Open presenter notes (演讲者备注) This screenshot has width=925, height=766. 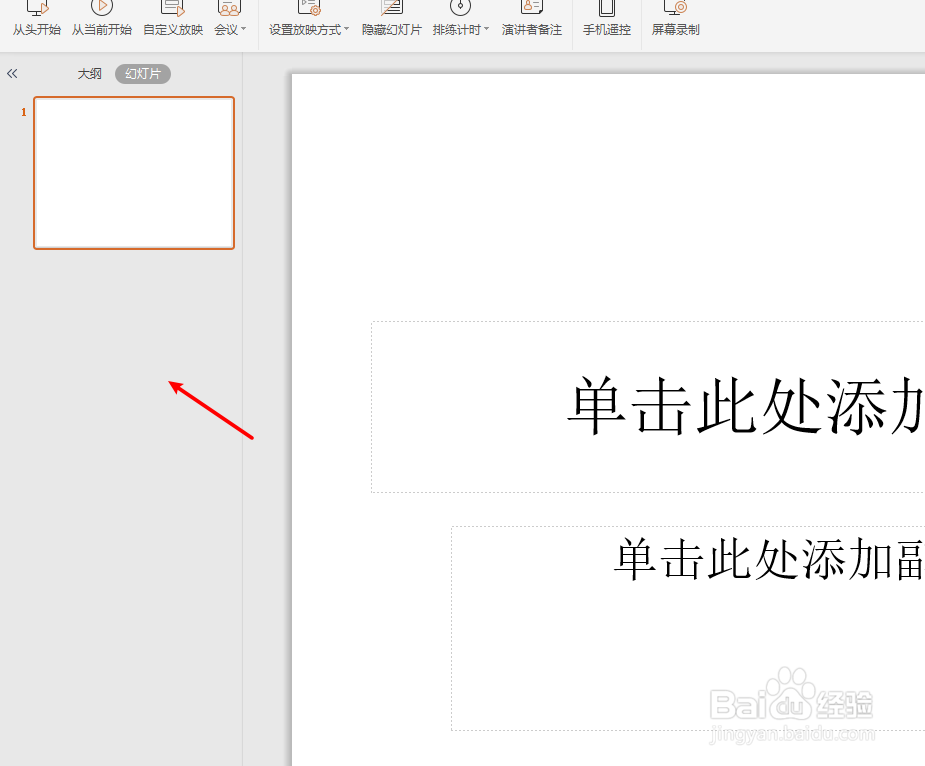[532, 19]
